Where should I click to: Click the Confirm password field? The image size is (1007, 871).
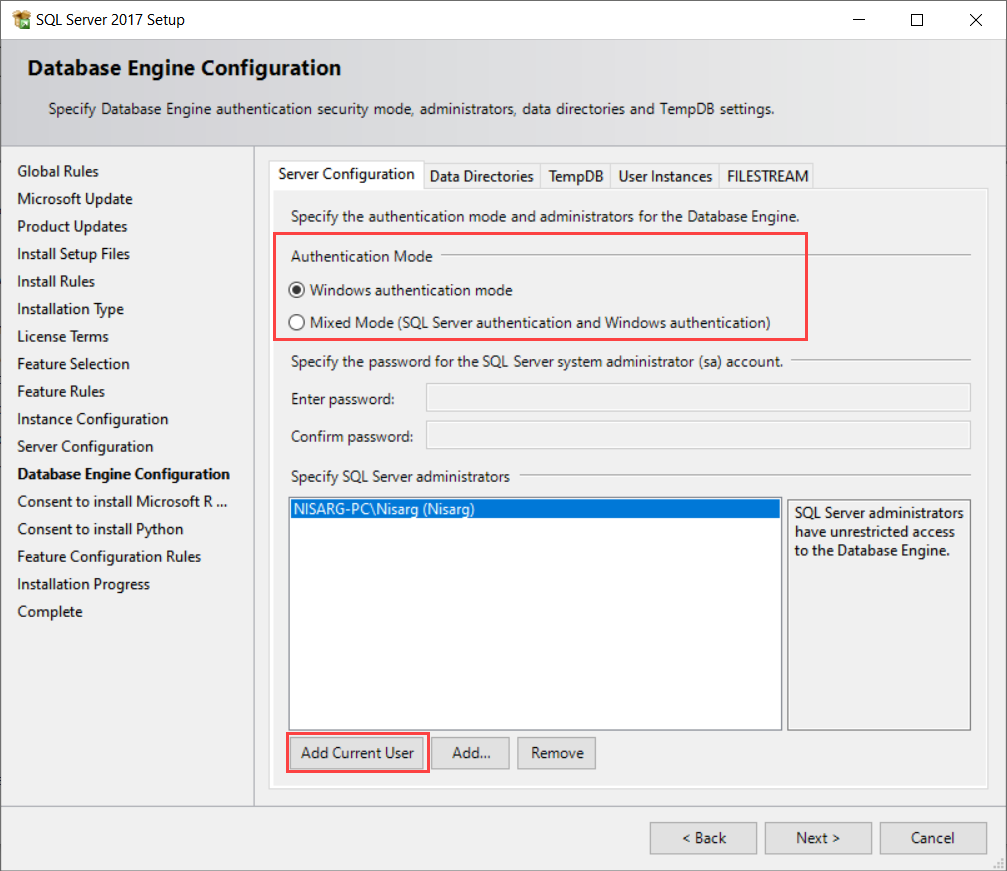698,436
